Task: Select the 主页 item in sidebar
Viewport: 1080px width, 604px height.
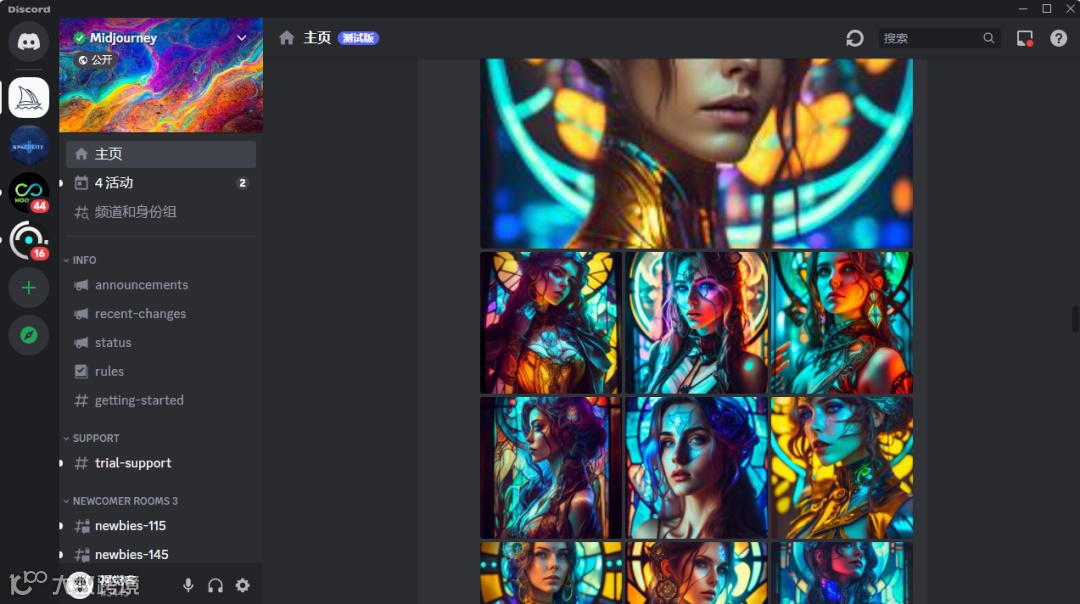Action: click(160, 154)
